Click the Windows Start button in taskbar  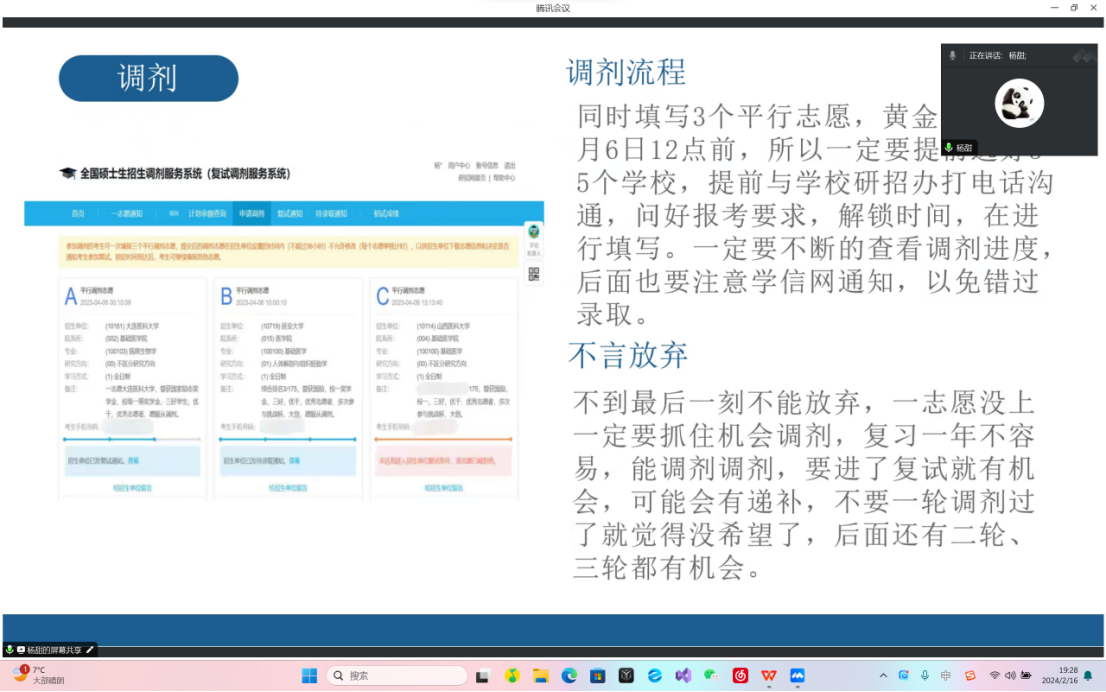tap(309, 676)
